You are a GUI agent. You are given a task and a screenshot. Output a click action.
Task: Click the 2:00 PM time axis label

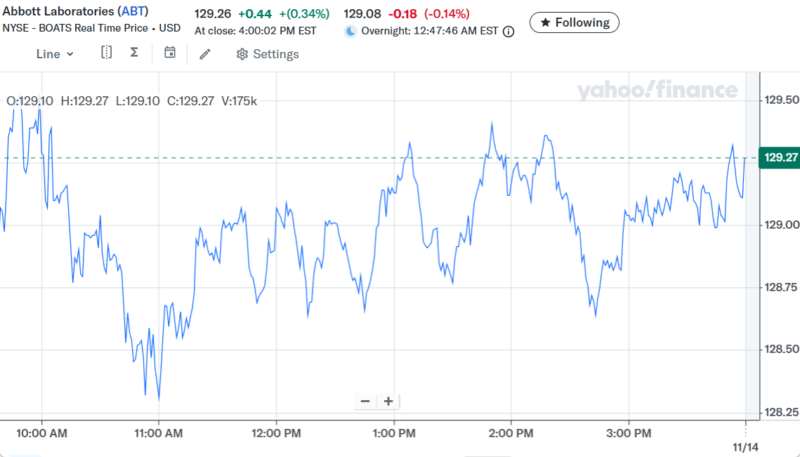point(510,433)
